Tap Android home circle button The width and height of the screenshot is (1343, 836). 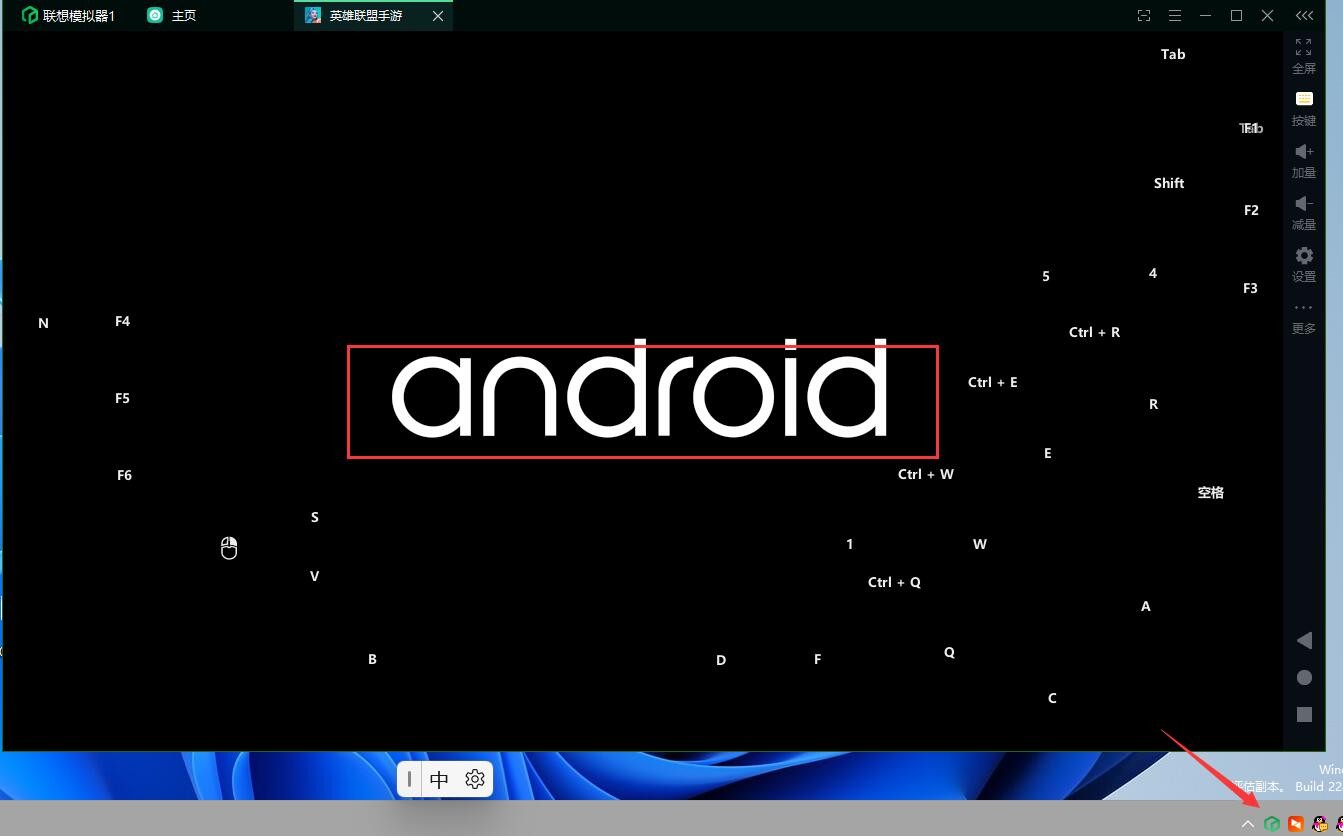point(1304,677)
